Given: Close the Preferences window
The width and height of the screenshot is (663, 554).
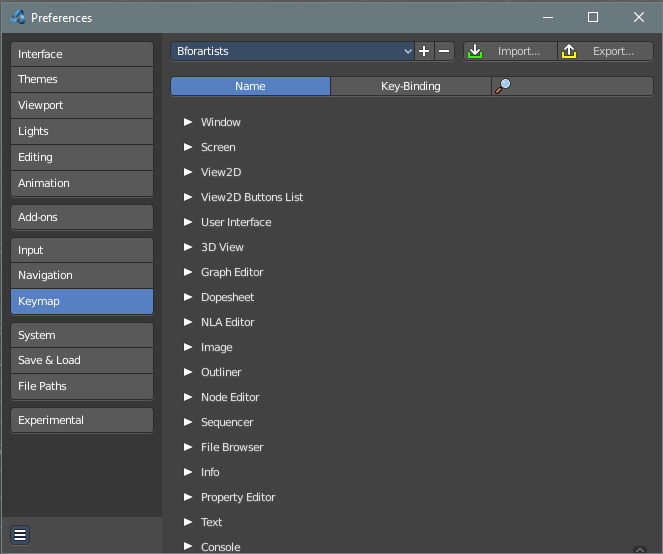Looking at the screenshot, I should point(639,17).
